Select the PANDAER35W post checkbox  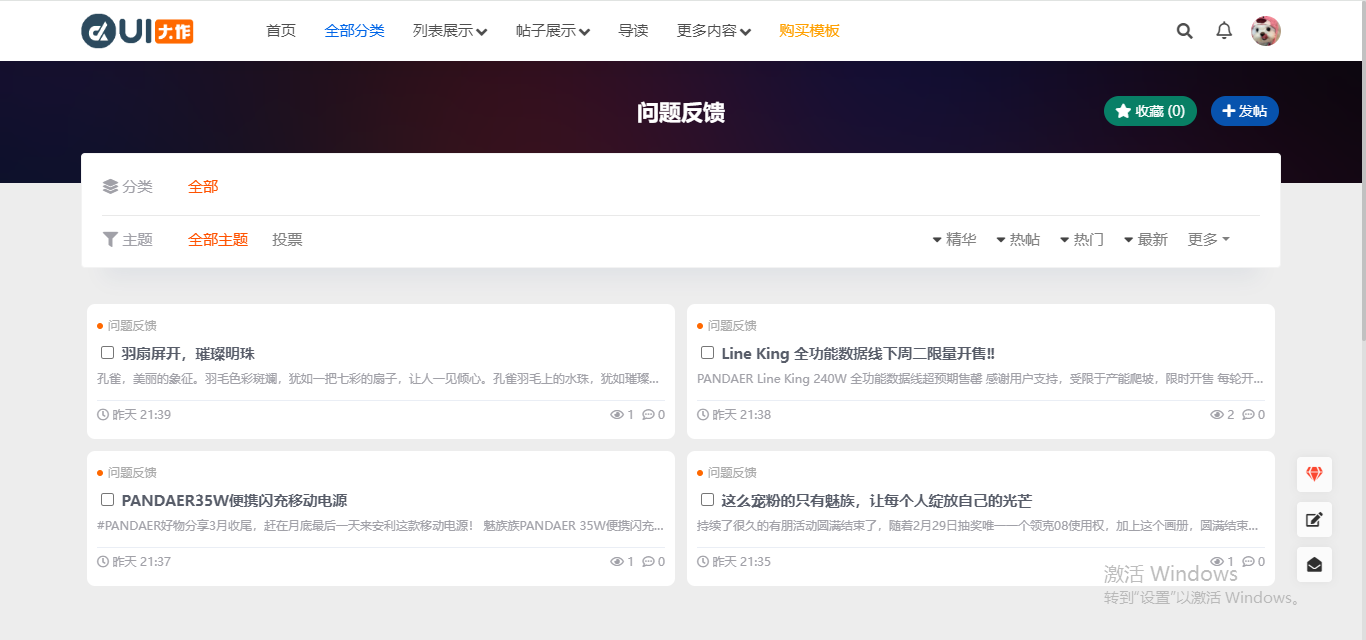(108, 500)
